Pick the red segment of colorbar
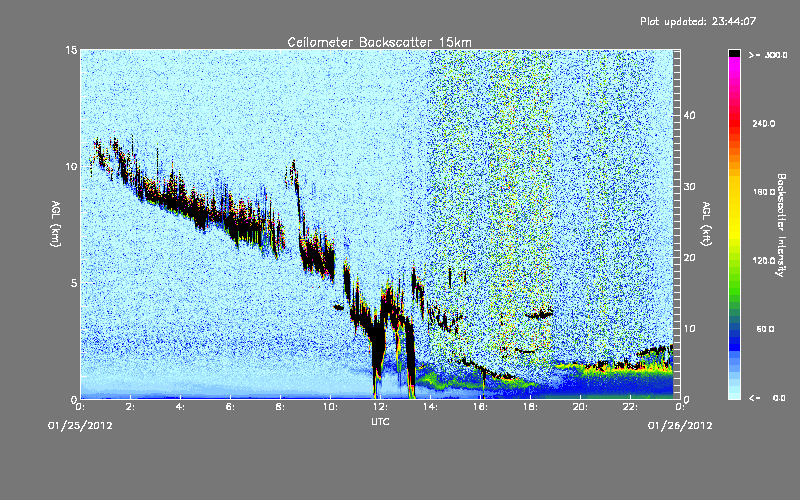 (734, 122)
